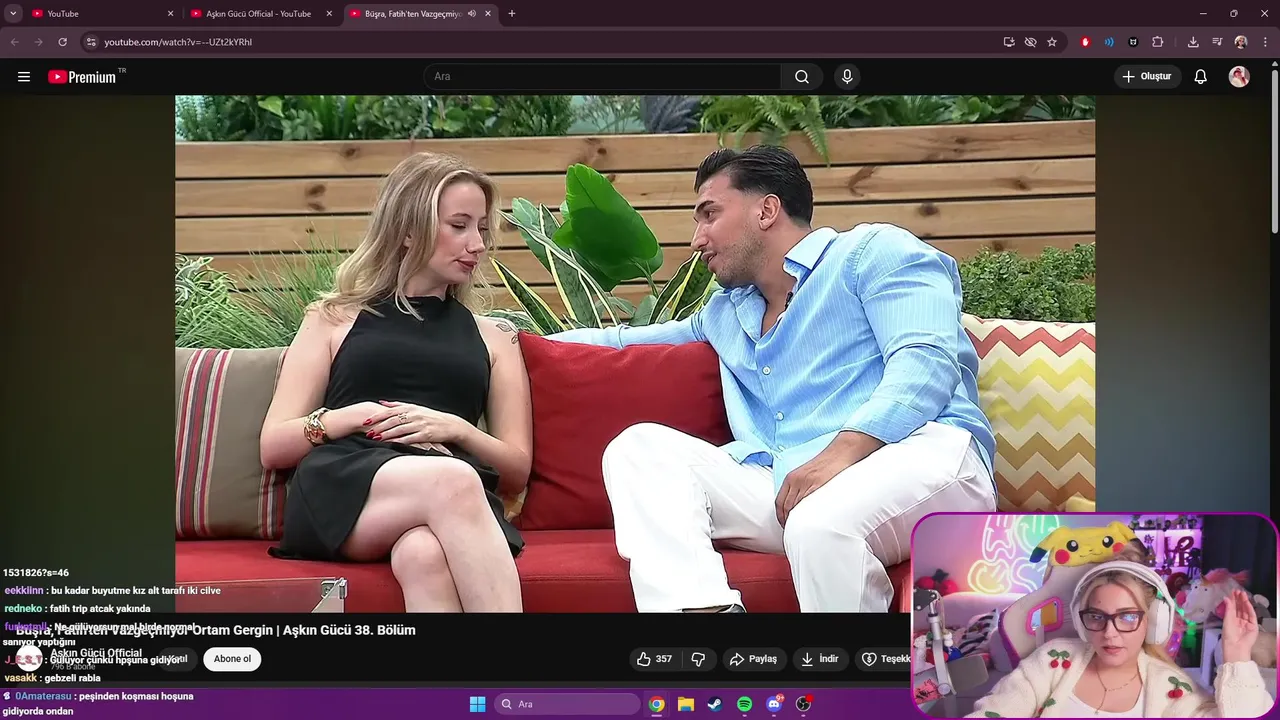The width and height of the screenshot is (1280, 720).
Task: Download the video with İndir button
Action: [820, 659]
